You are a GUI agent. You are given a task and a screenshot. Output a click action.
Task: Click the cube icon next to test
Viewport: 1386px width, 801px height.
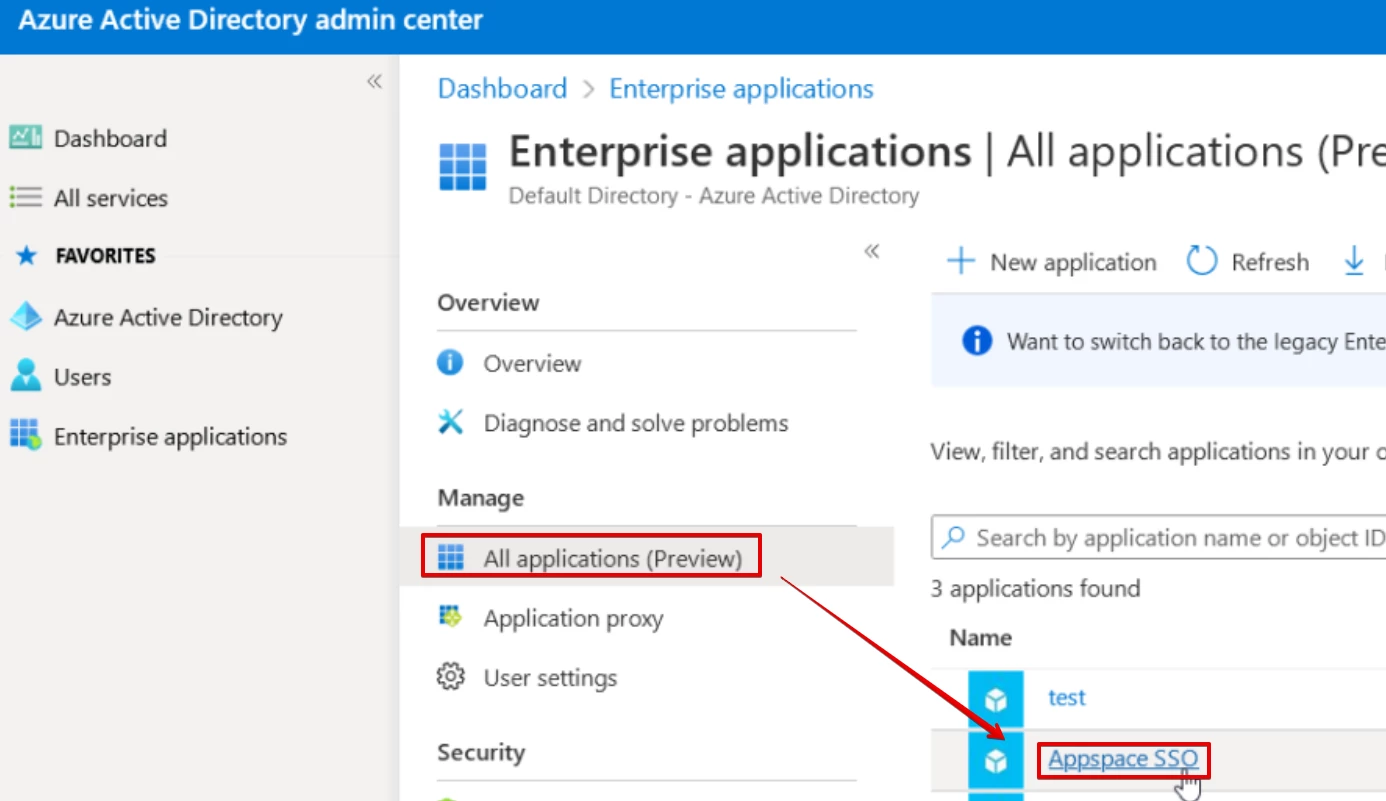996,699
